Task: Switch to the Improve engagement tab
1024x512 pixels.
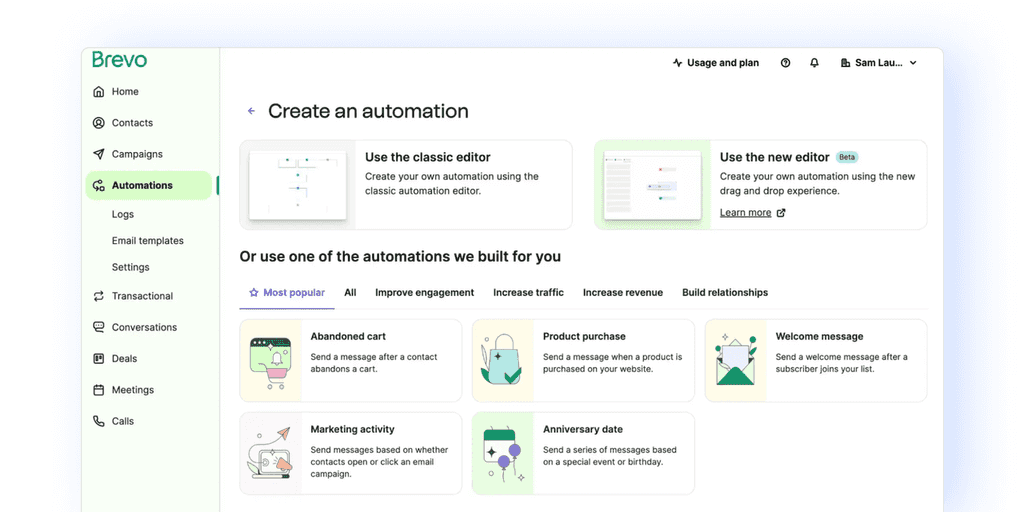Action: (424, 293)
